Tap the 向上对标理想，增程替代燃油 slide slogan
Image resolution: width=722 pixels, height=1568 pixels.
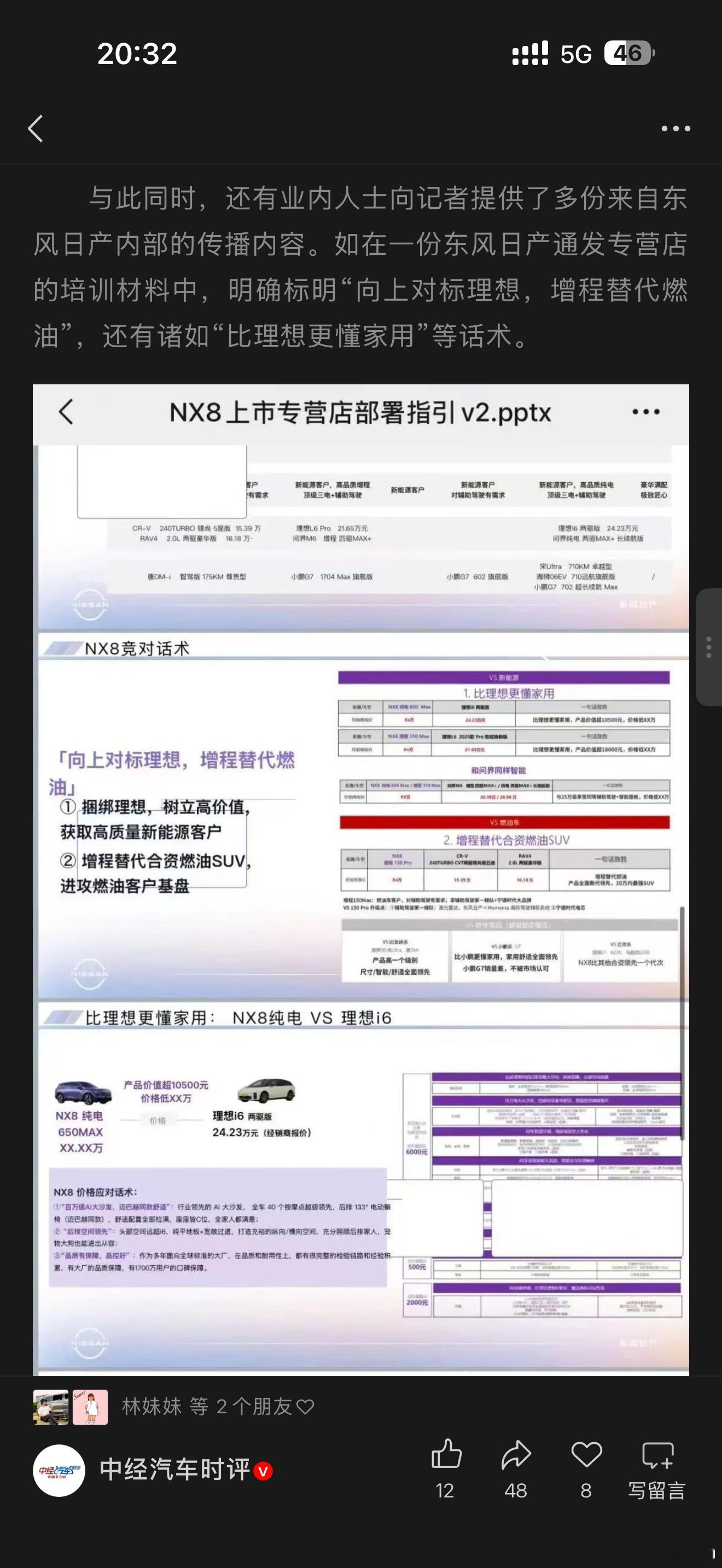click(x=172, y=773)
